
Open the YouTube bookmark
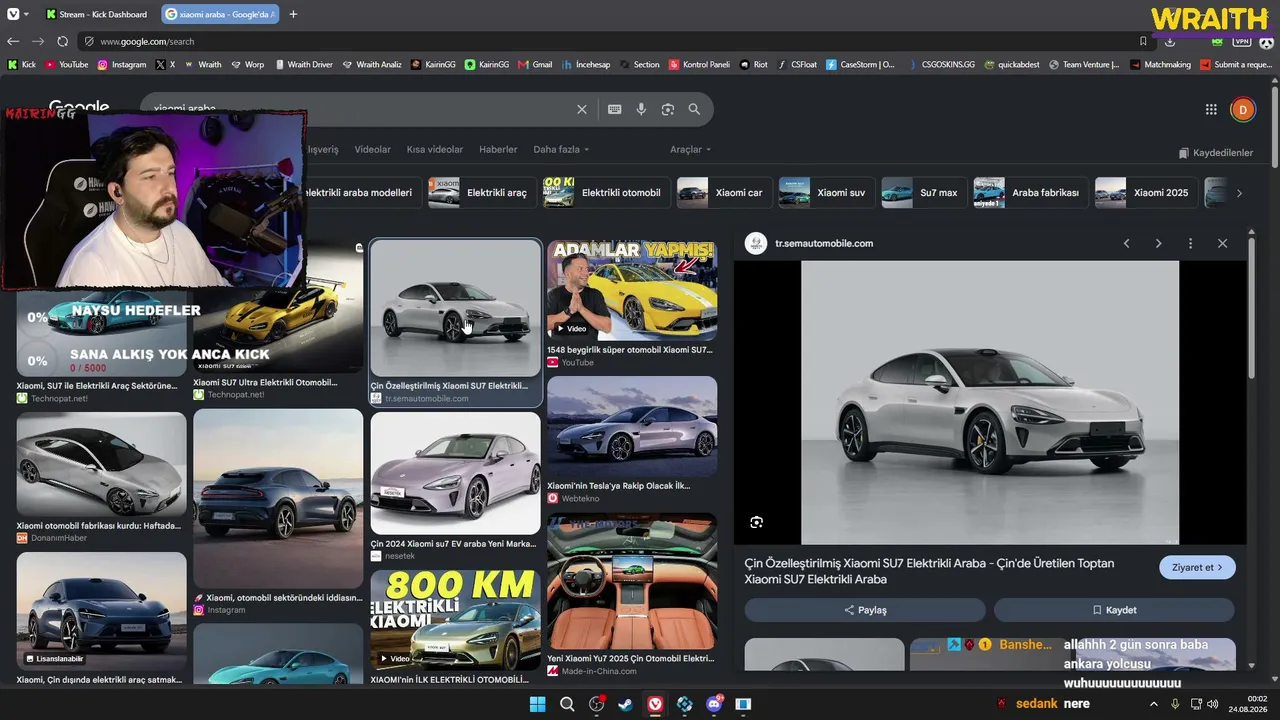67,64
